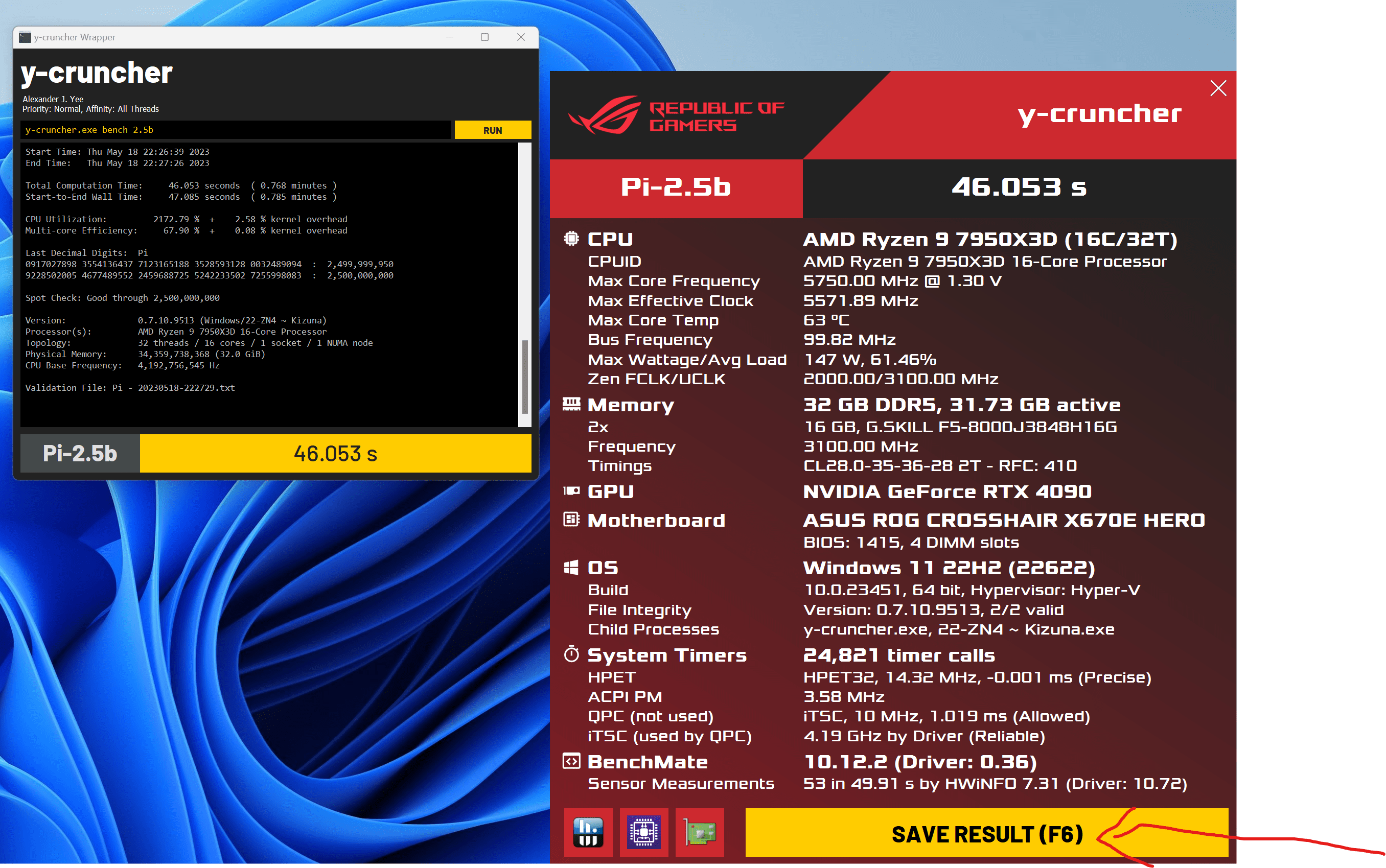The image size is (1386, 868).
Task: Click '24,821 timer calls' text
Action: [899, 655]
